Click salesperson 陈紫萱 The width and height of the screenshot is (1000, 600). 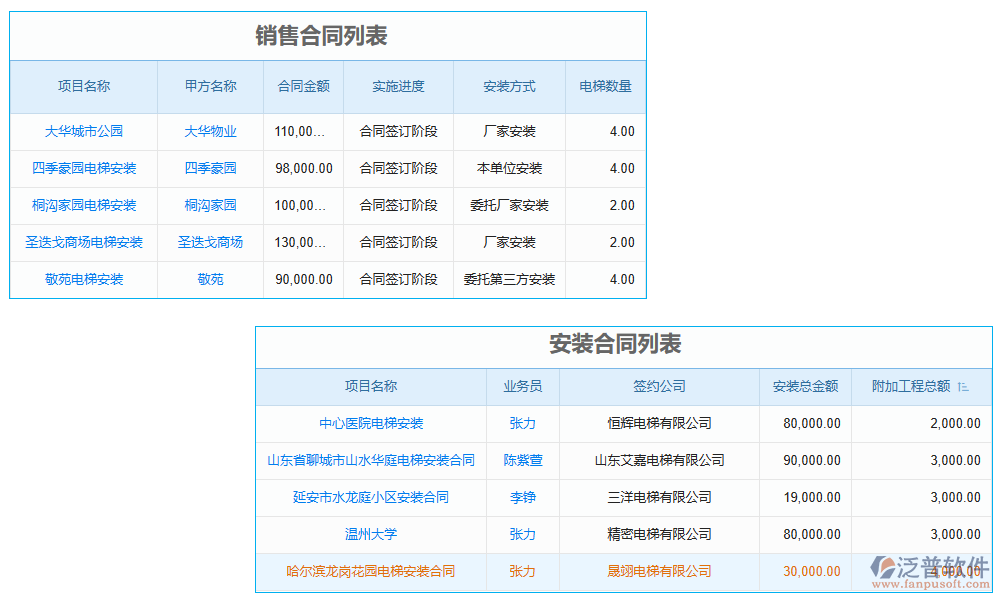[x=522, y=460]
